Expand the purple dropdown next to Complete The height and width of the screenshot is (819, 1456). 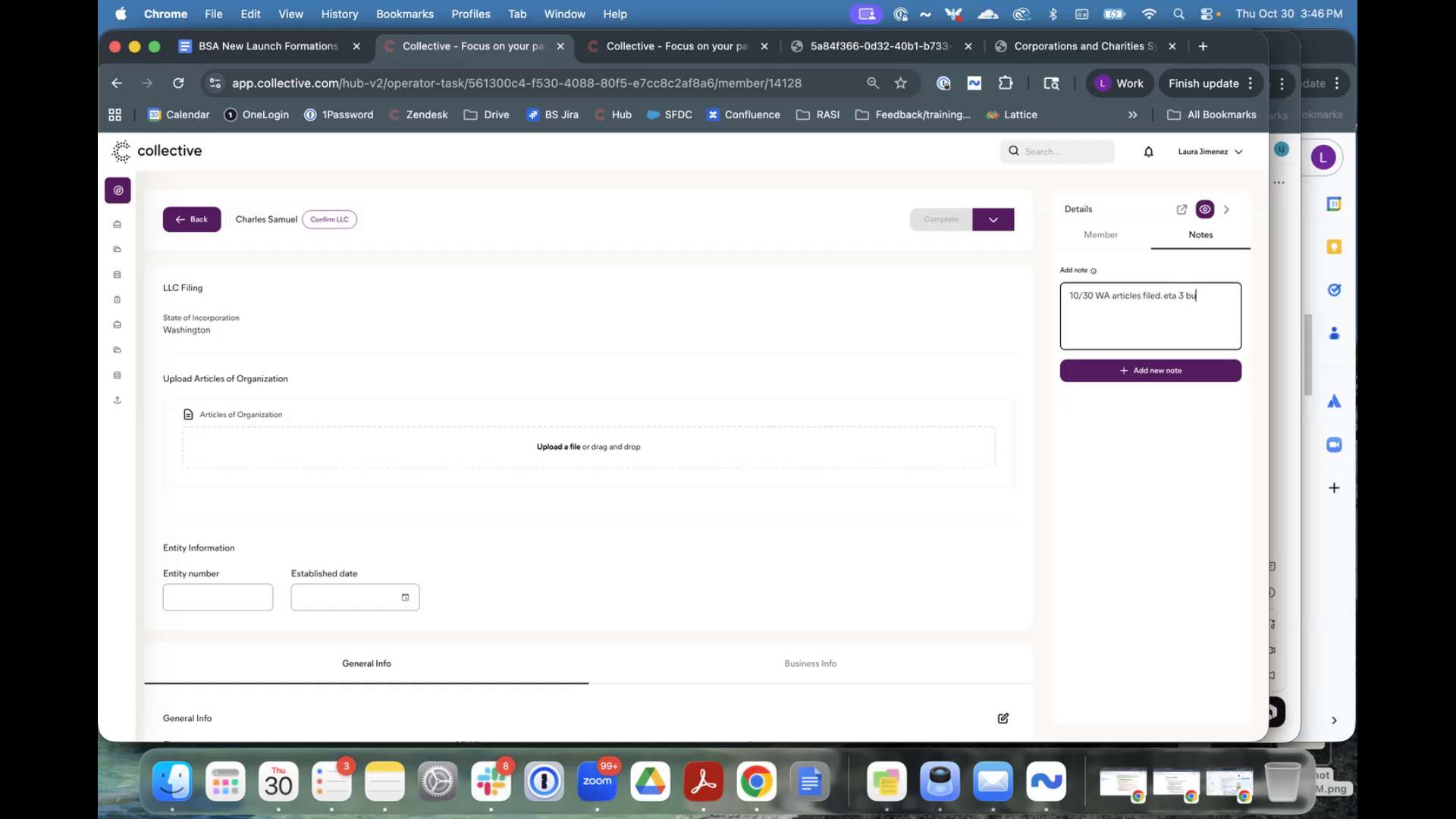pyautogui.click(x=993, y=220)
